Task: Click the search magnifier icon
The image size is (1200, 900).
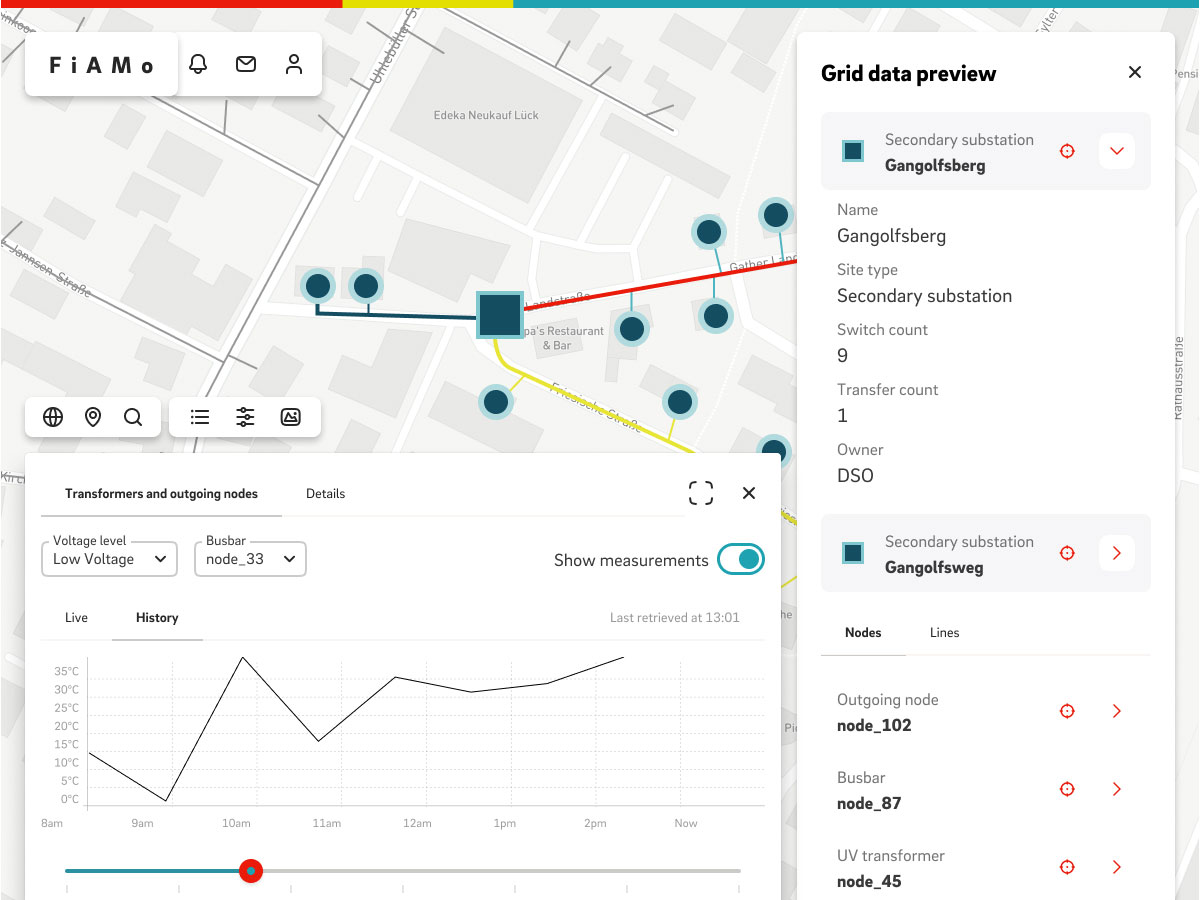Action: [133, 417]
